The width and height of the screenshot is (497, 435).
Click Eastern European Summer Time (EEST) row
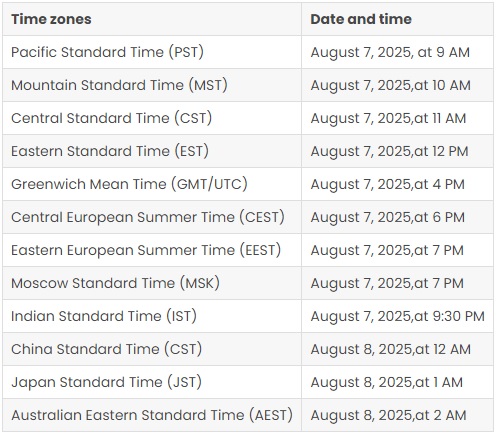248,250
